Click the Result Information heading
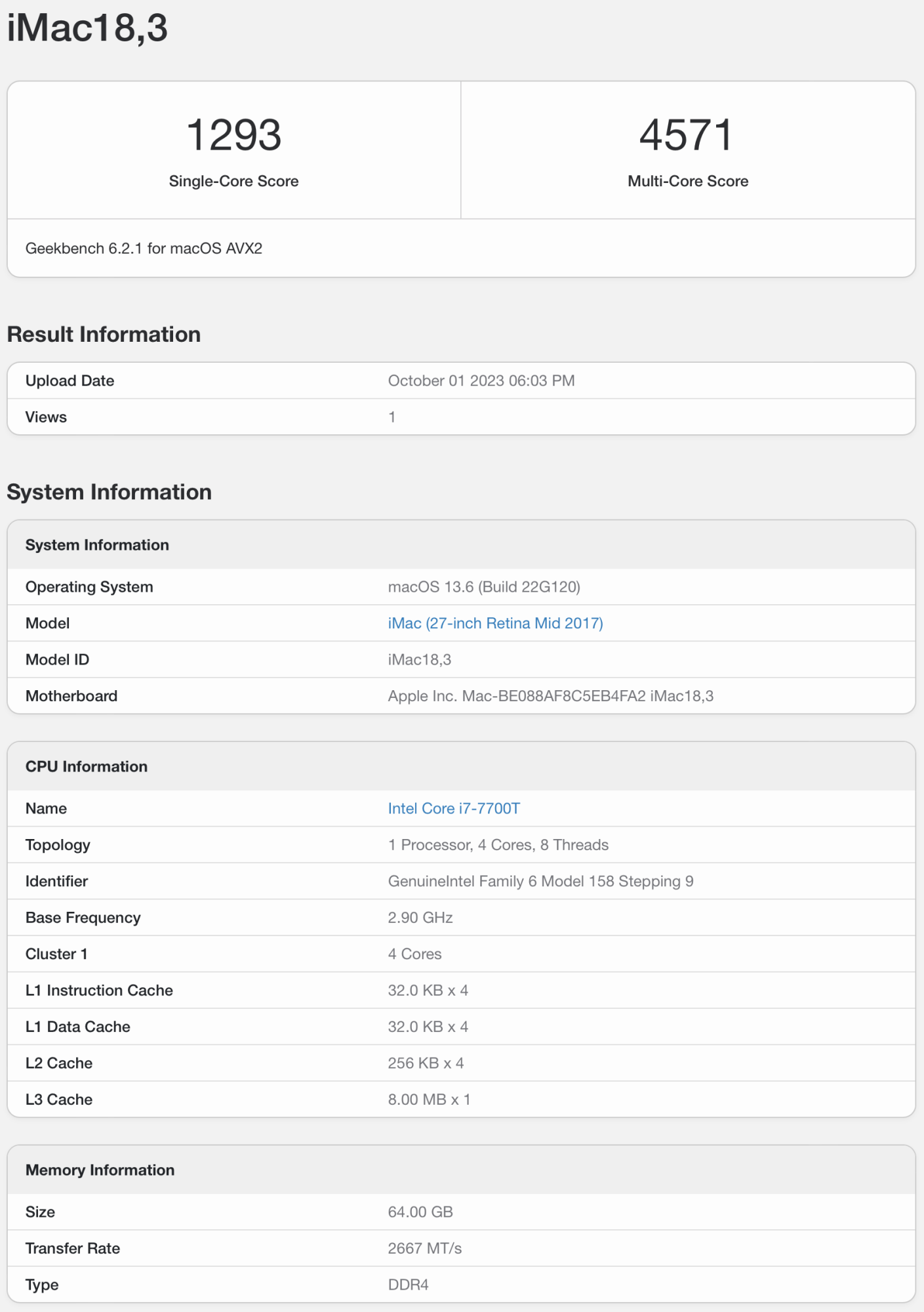Viewport: 924px width, 1312px height. point(104,335)
